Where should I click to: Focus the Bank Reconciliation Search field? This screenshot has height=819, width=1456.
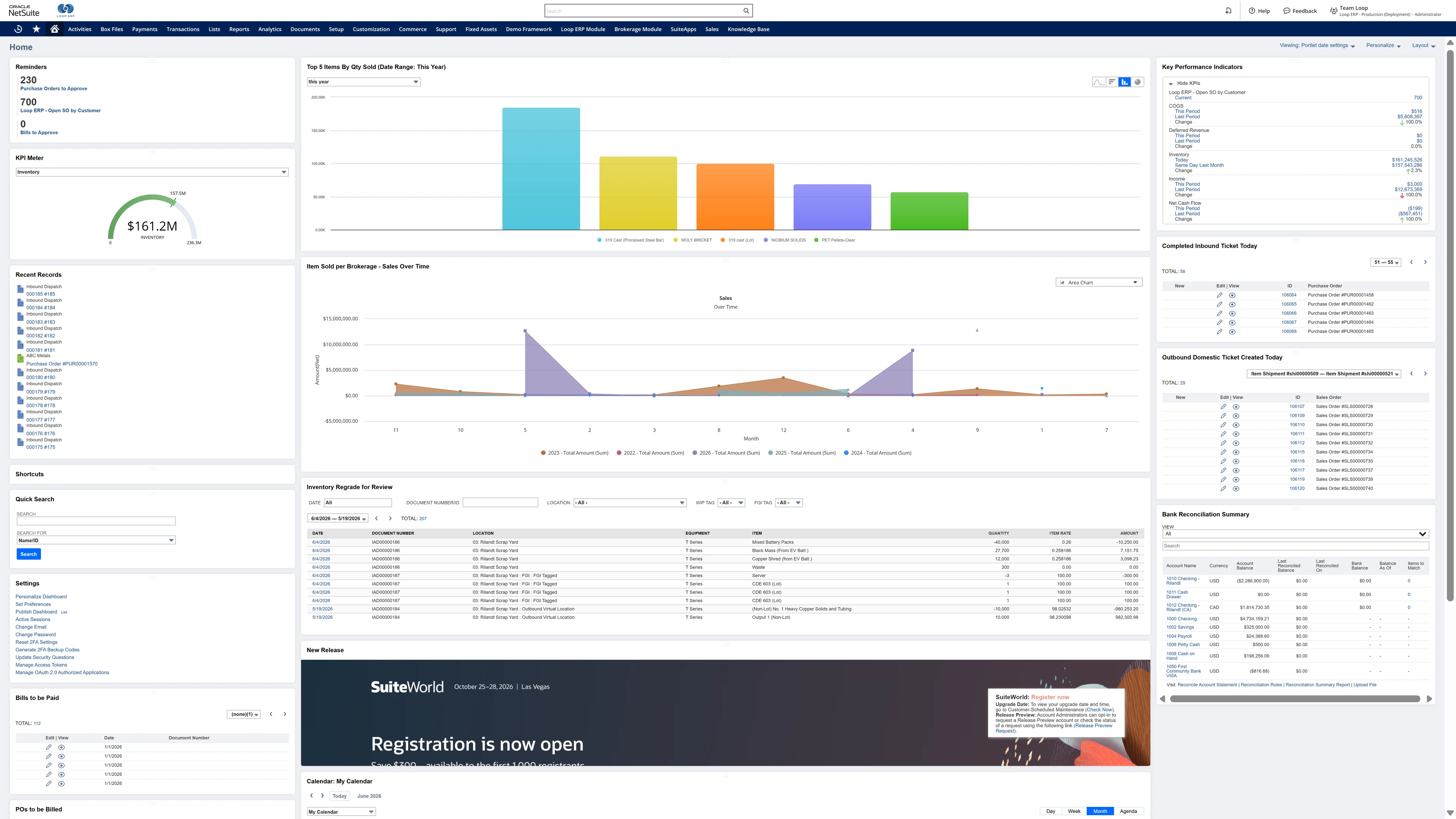[x=1296, y=546]
